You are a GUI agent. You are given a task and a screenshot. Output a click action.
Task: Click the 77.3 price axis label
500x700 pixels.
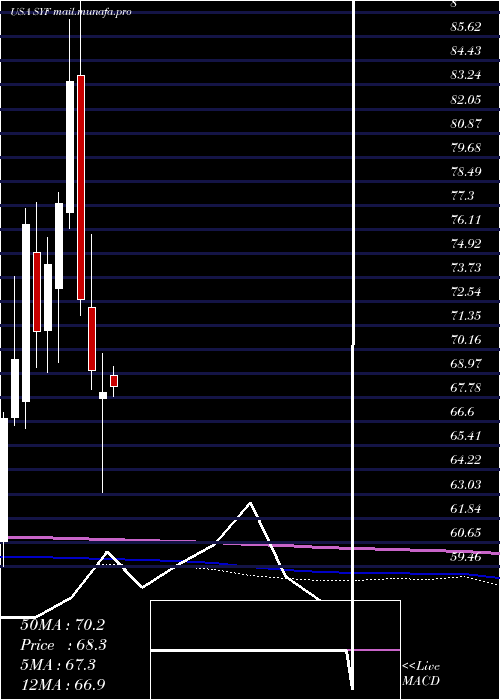(x=462, y=196)
